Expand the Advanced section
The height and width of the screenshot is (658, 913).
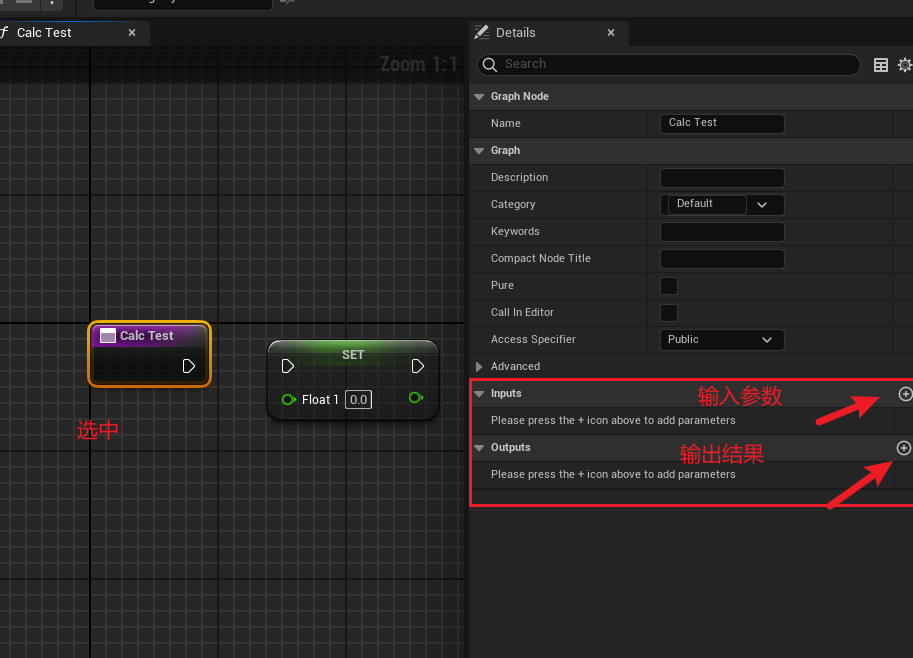pyautogui.click(x=480, y=367)
